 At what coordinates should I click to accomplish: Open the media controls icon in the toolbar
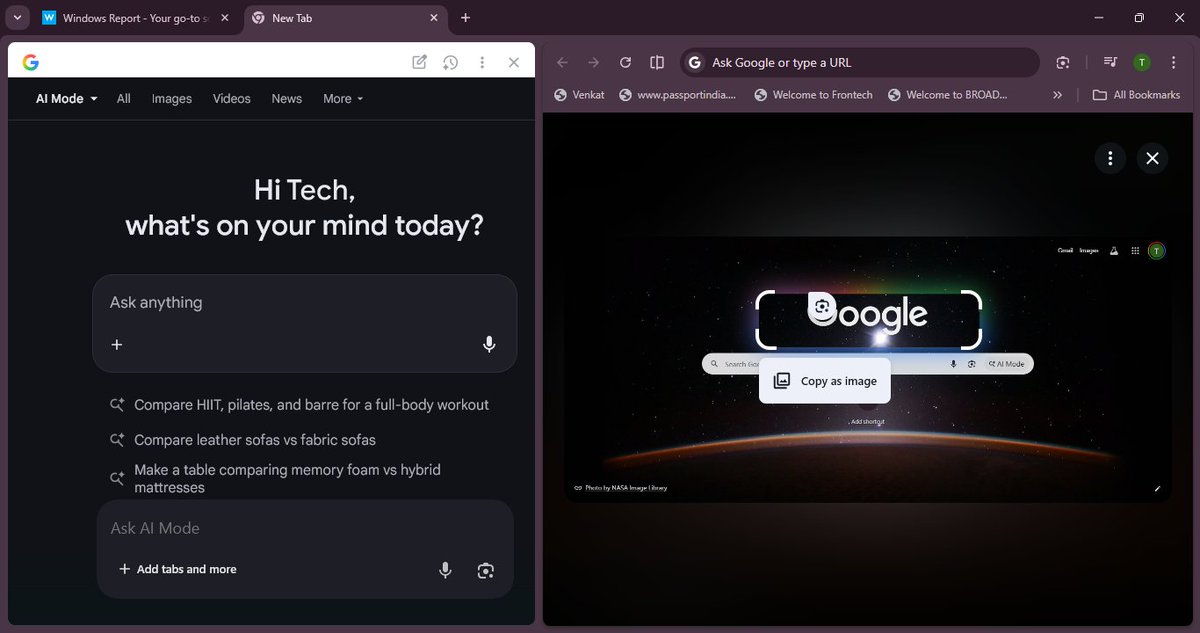coord(1109,61)
